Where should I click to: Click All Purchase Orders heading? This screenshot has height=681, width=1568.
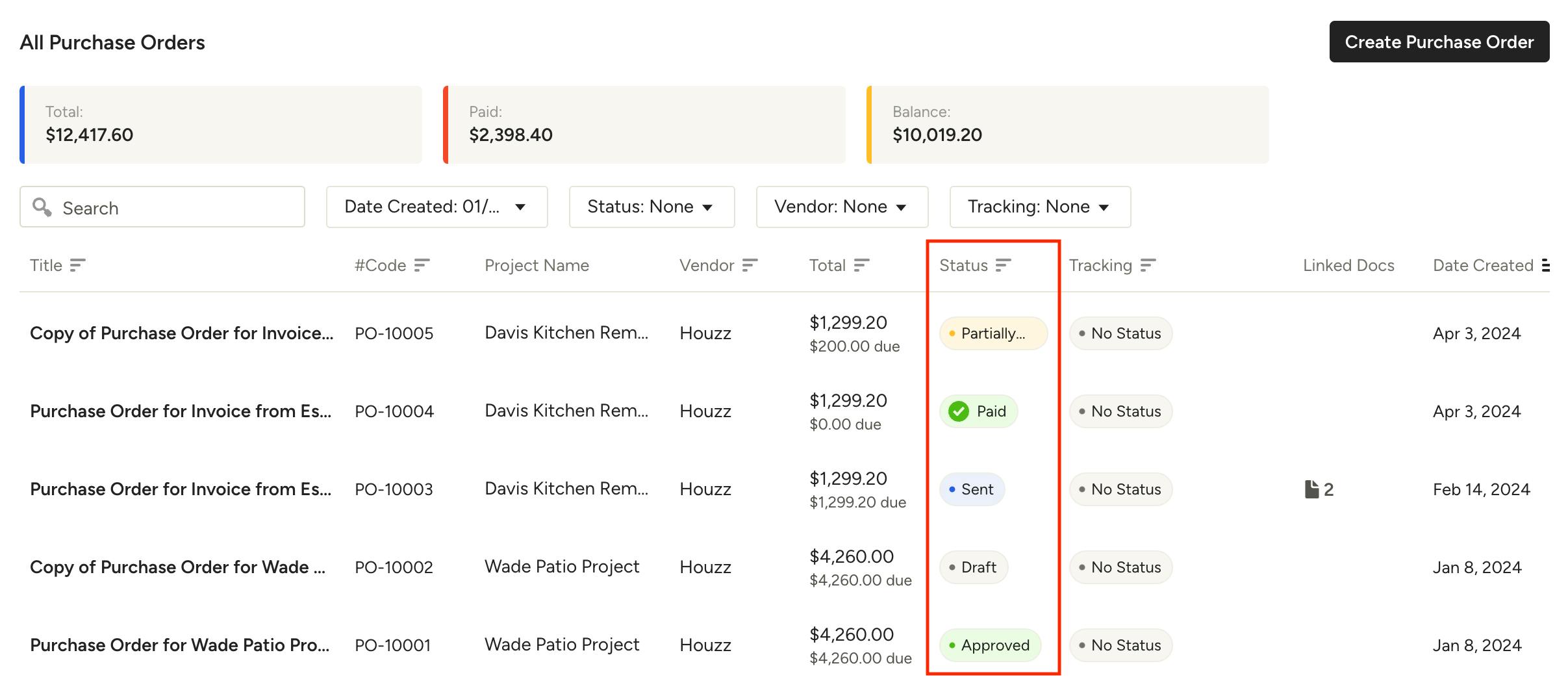[x=112, y=42]
